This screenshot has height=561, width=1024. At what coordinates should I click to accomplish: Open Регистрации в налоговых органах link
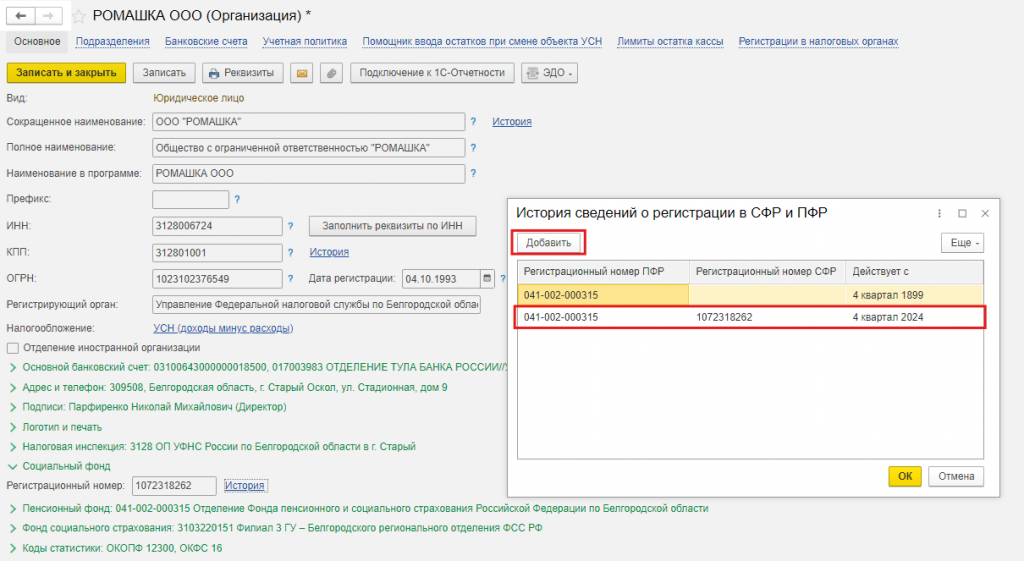coord(818,42)
